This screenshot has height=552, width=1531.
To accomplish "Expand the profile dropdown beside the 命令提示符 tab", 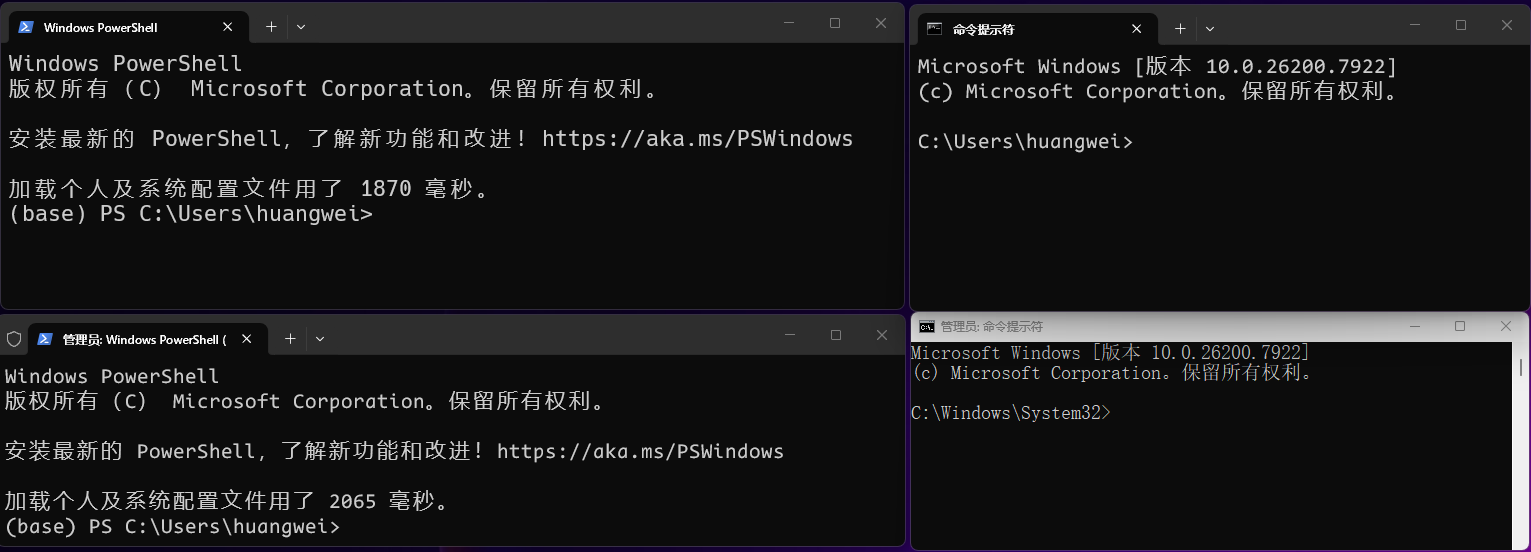I will click(1210, 29).
